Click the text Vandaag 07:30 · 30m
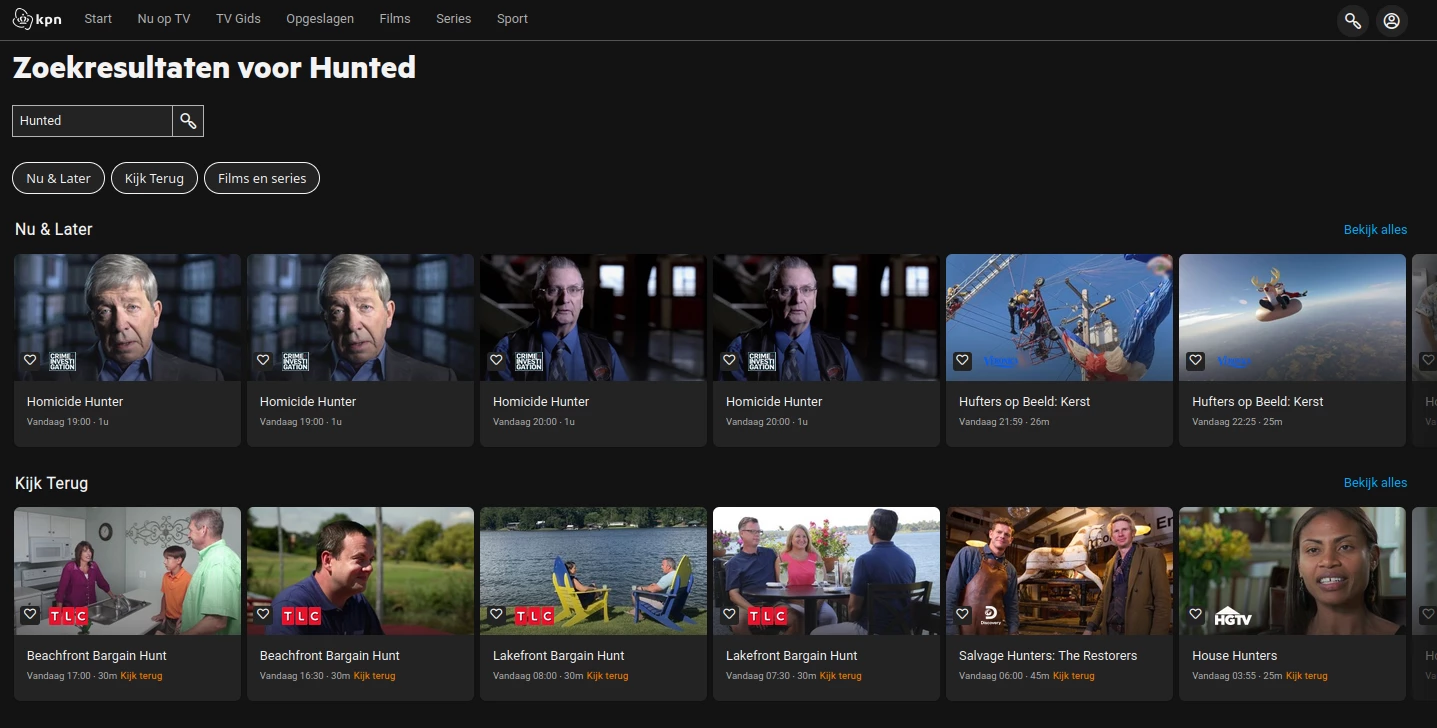Viewport: 1437px width, 728px height. 771,676
